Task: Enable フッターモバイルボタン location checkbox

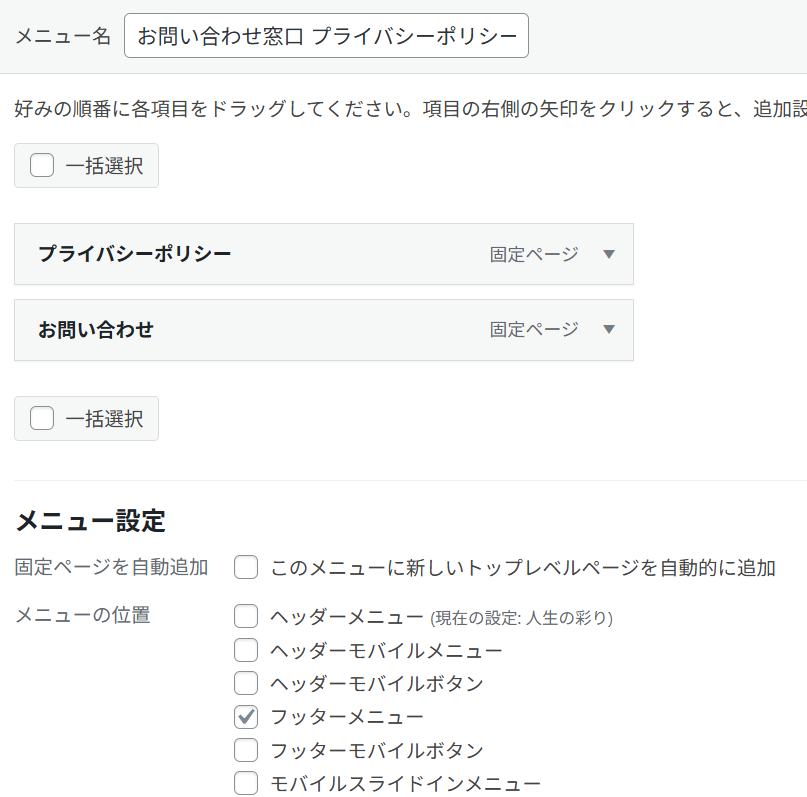Action: pyautogui.click(x=246, y=750)
